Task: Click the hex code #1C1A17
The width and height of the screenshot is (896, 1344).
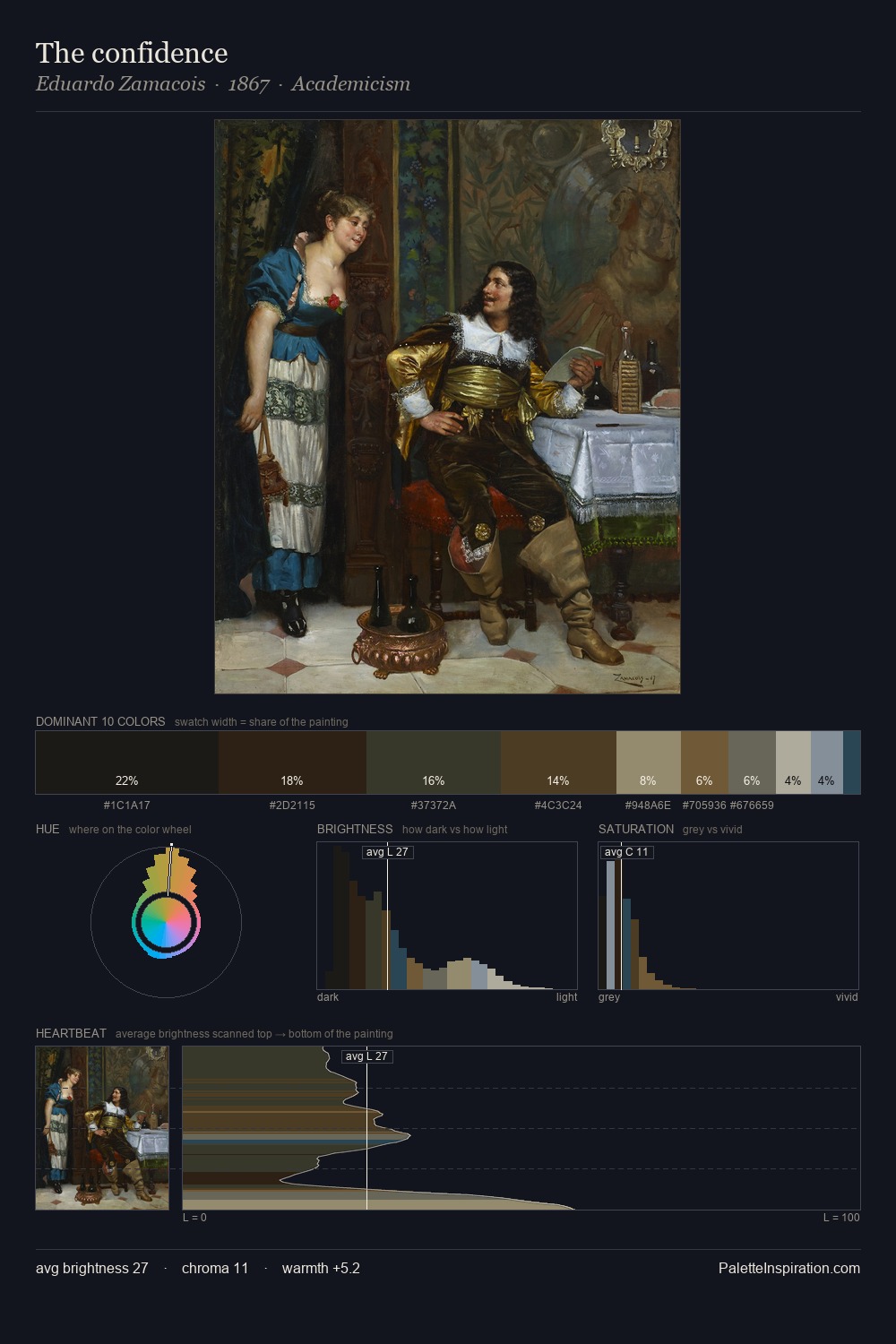Action: [x=127, y=806]
